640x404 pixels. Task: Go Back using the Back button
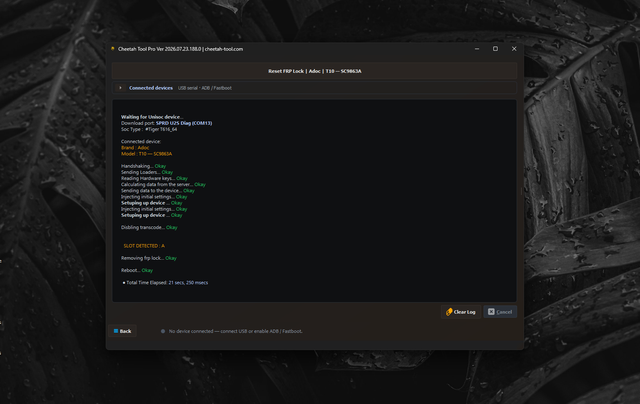[122, 331]
